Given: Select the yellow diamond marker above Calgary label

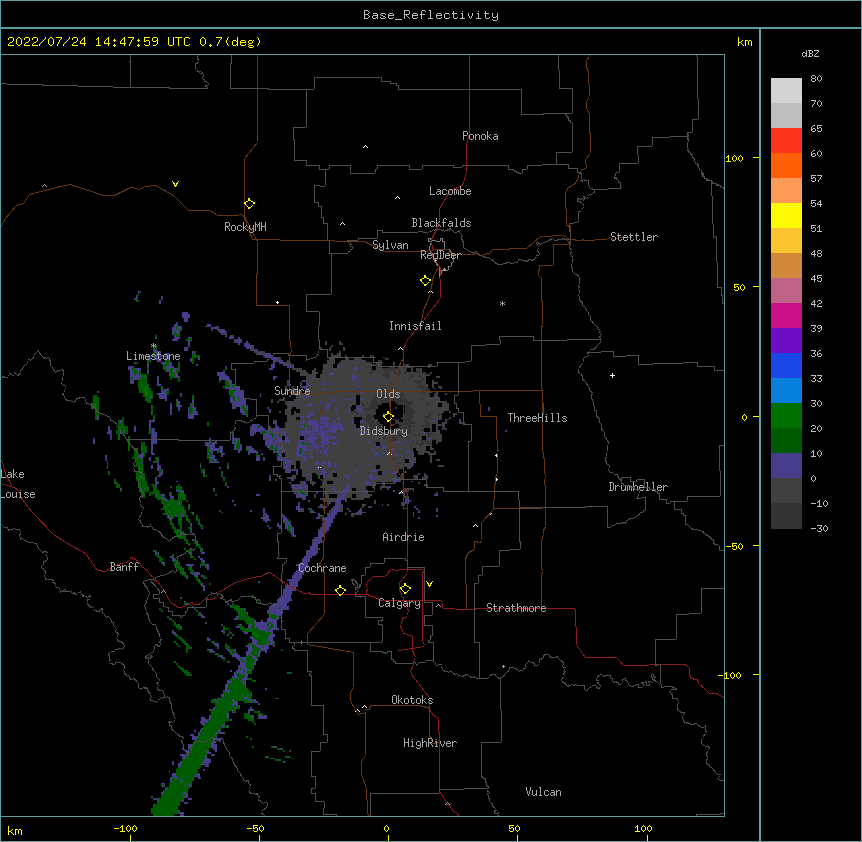Looking at the screenshot, I should pos(405,589).
